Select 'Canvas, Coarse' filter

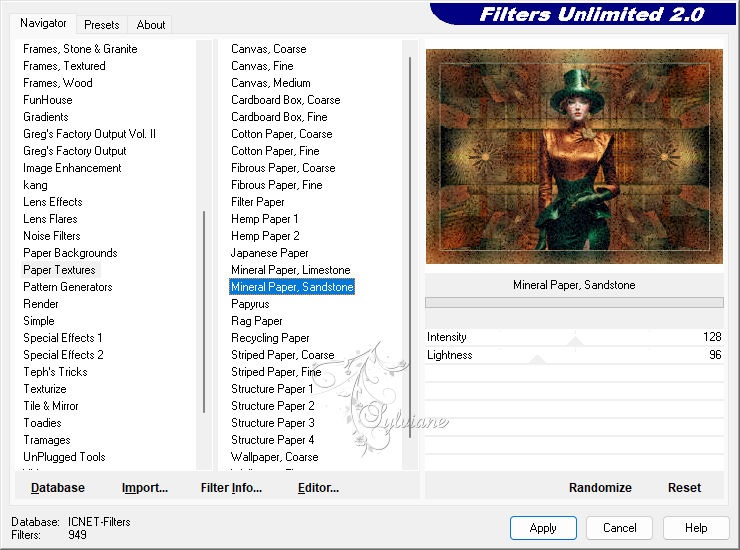(x=269, y=49)
